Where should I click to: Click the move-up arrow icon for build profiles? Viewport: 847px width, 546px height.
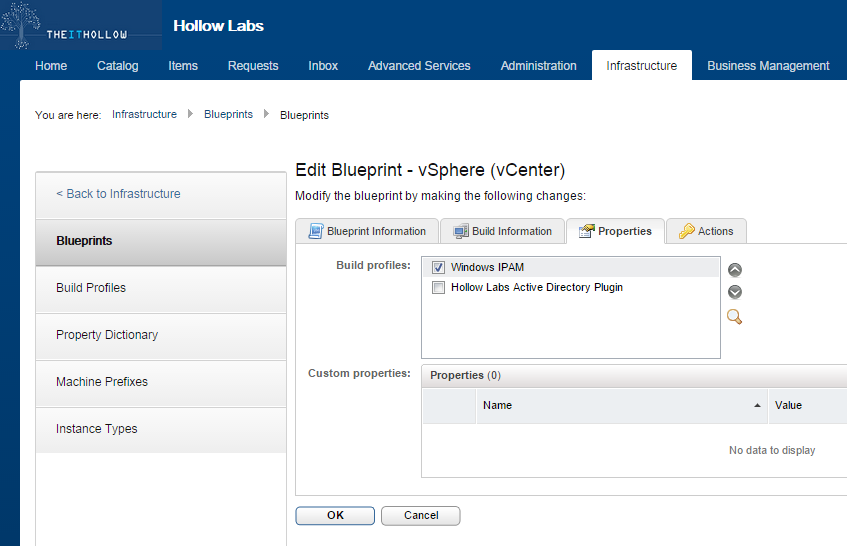coord(735,270)
